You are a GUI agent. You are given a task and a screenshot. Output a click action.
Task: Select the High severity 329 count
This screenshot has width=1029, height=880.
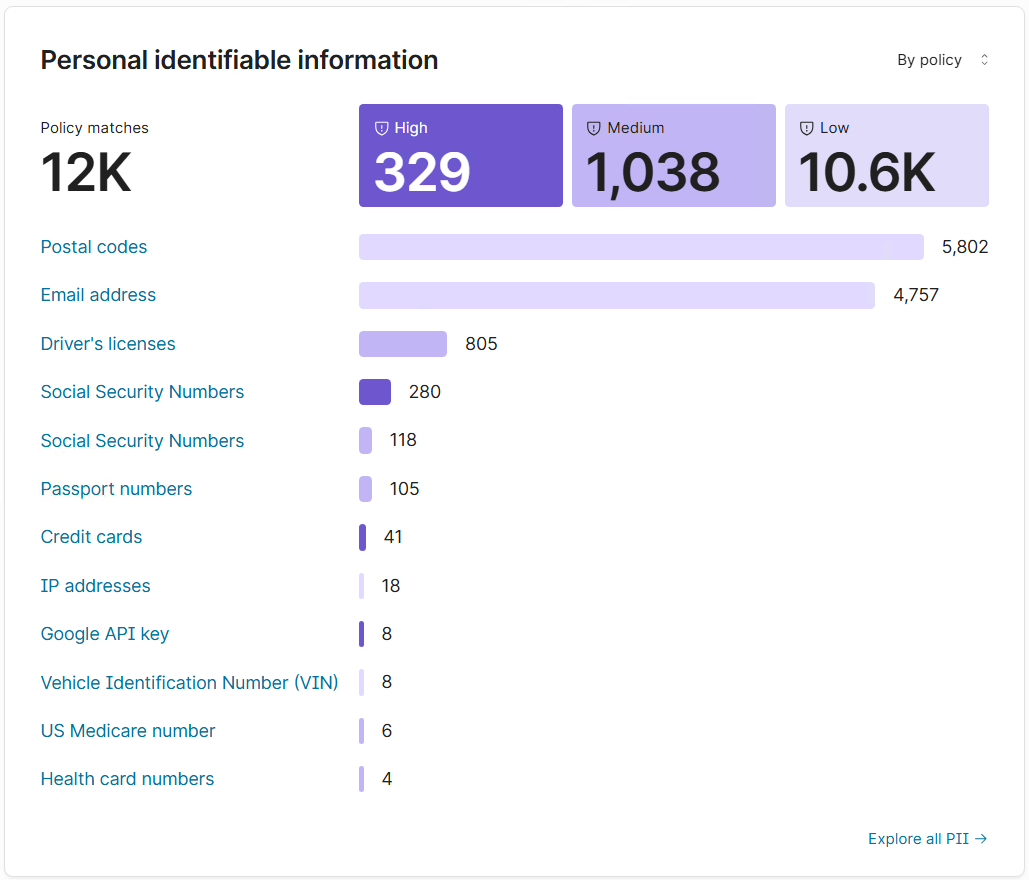[422, 172]
